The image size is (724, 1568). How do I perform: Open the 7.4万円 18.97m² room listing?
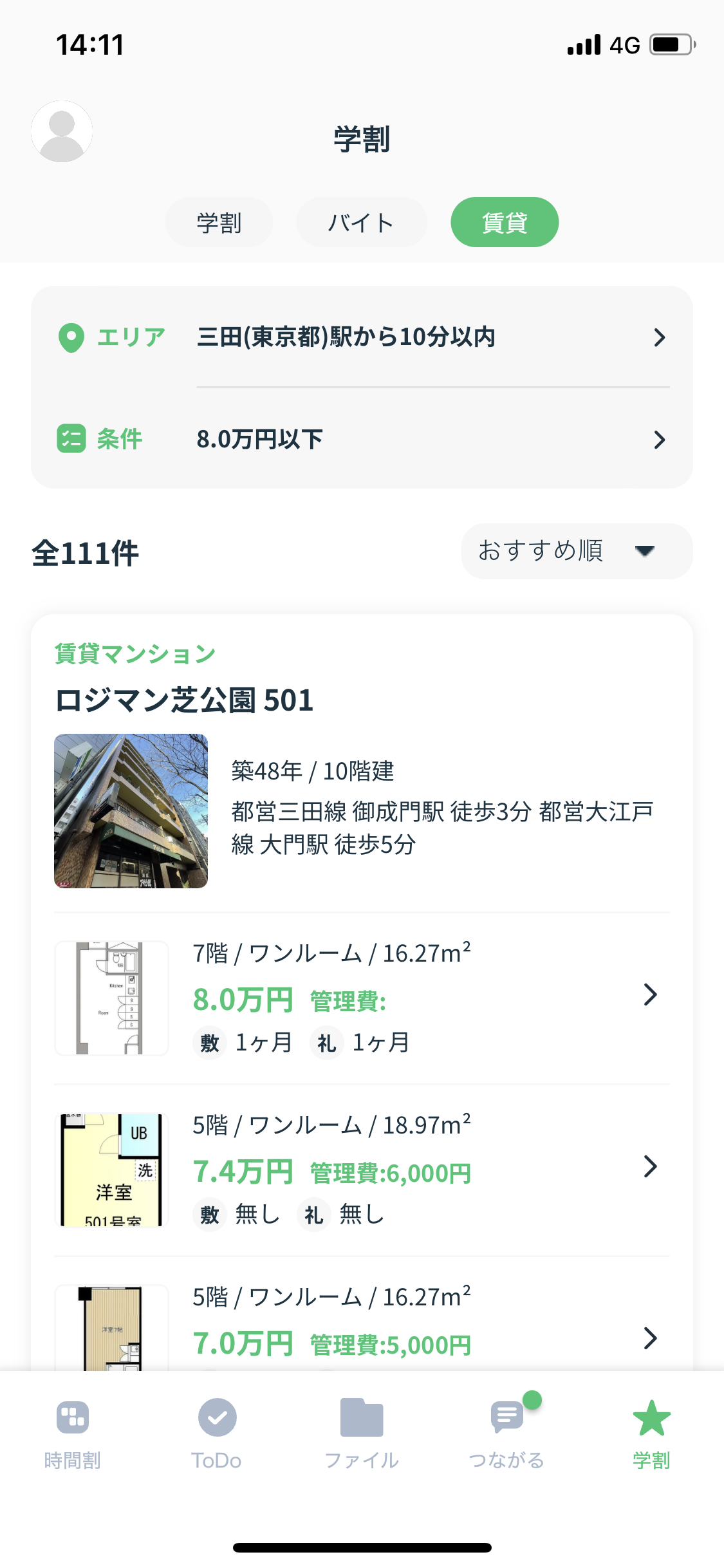point(362,1170)
